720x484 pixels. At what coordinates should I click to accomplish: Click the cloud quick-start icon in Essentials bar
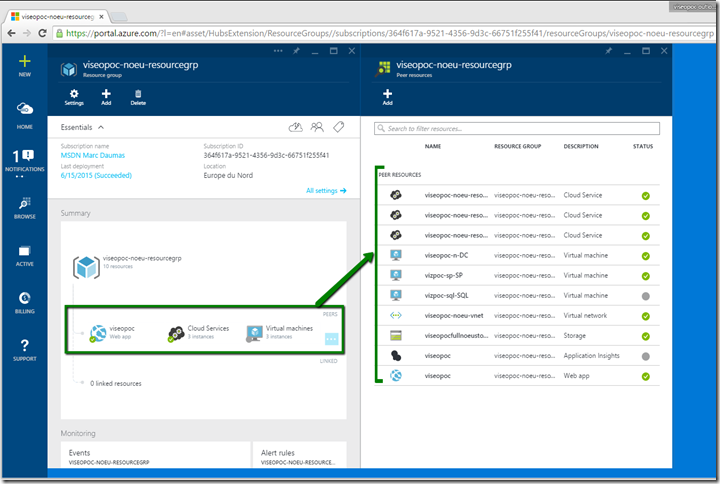(295, 127)
